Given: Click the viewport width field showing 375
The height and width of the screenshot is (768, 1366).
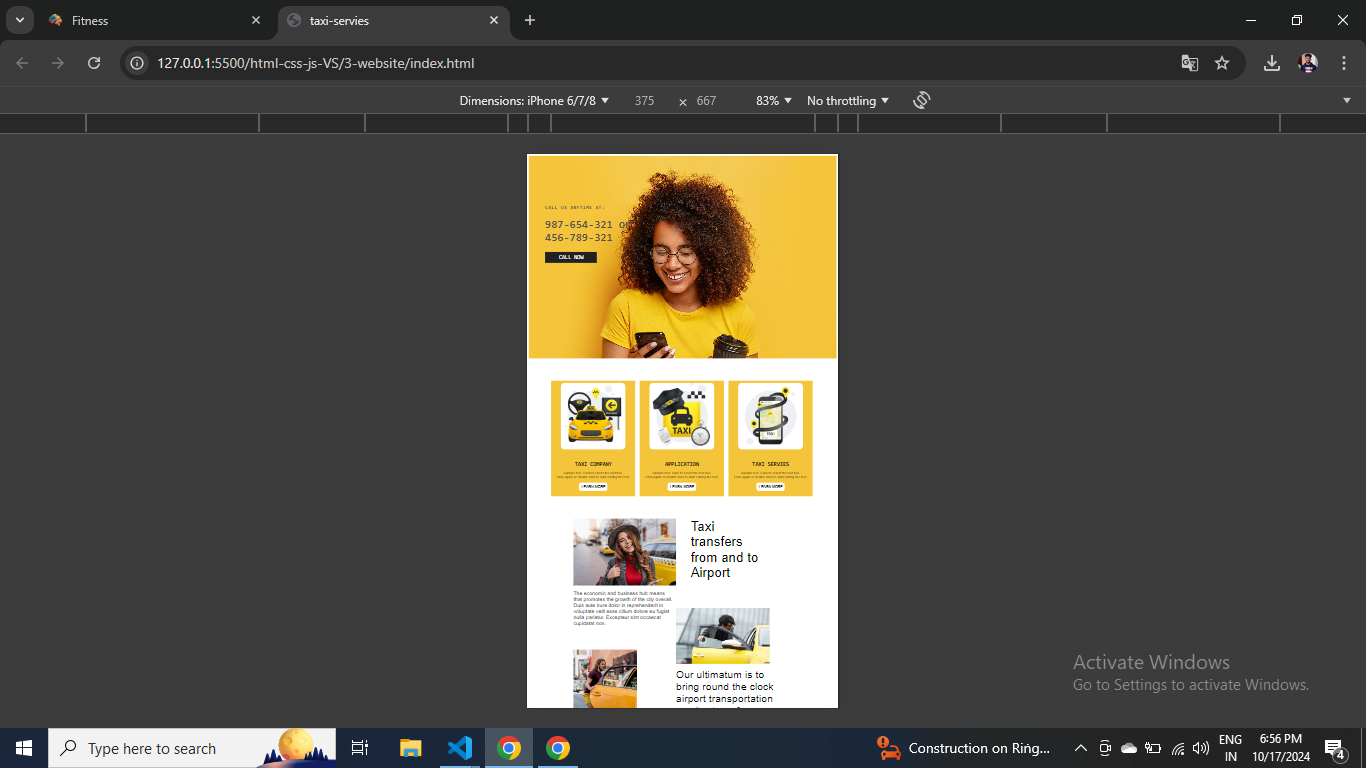Looking at the screenshot, I should coord(644,101).
